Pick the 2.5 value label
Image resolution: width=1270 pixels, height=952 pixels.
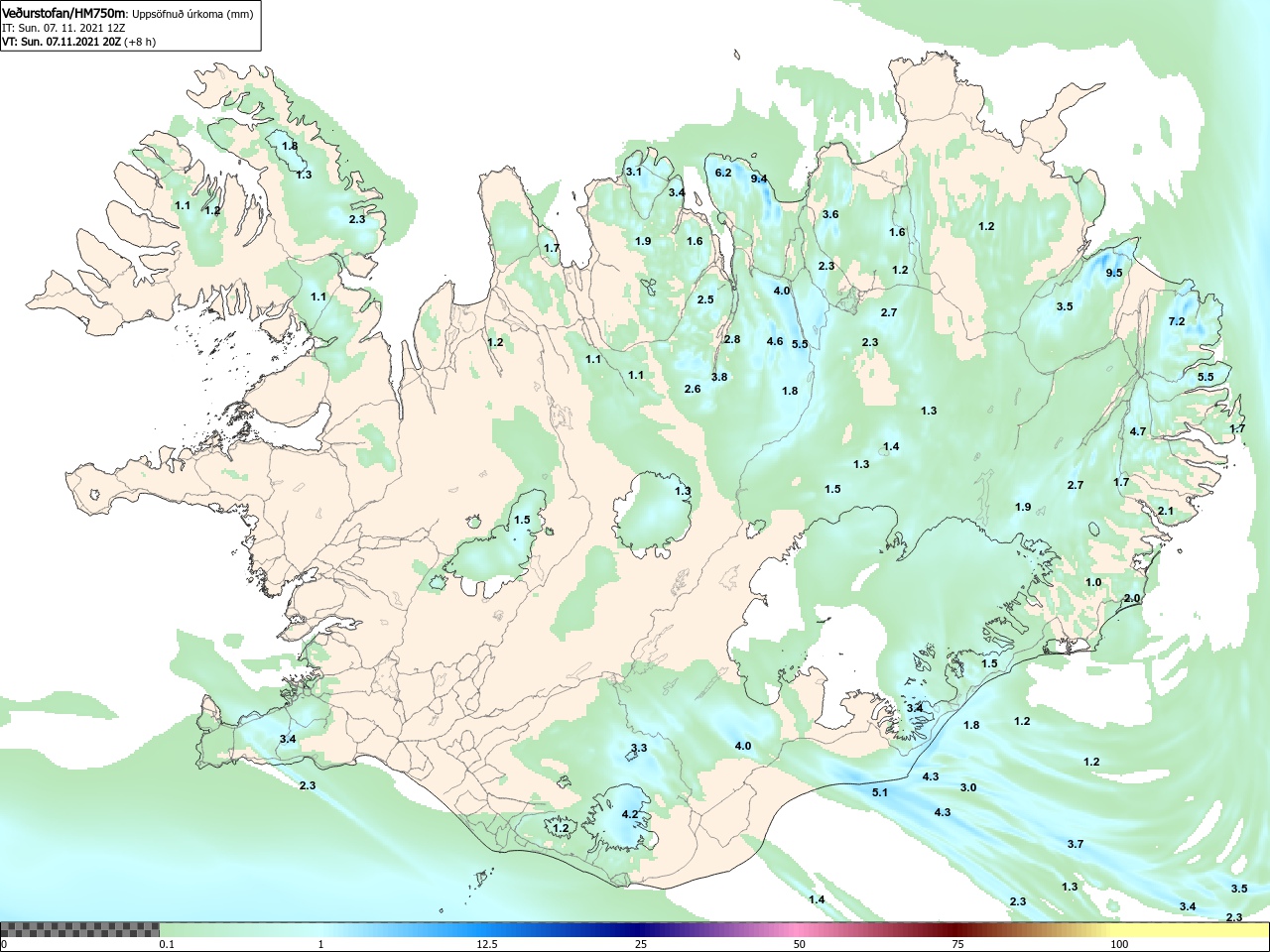point(705,299)
